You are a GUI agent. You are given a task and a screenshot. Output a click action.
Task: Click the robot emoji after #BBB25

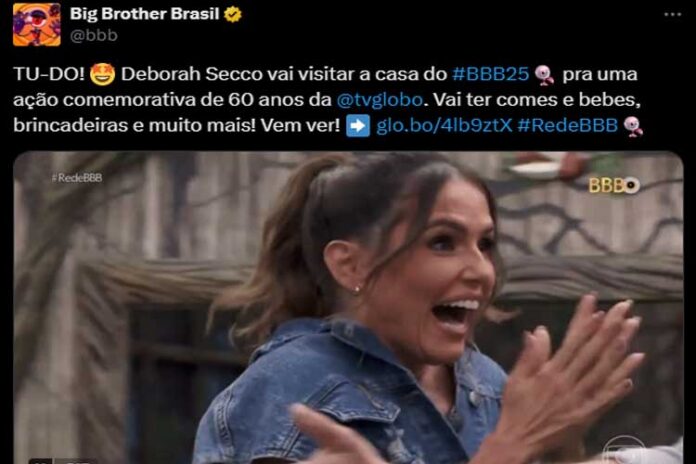544,75
